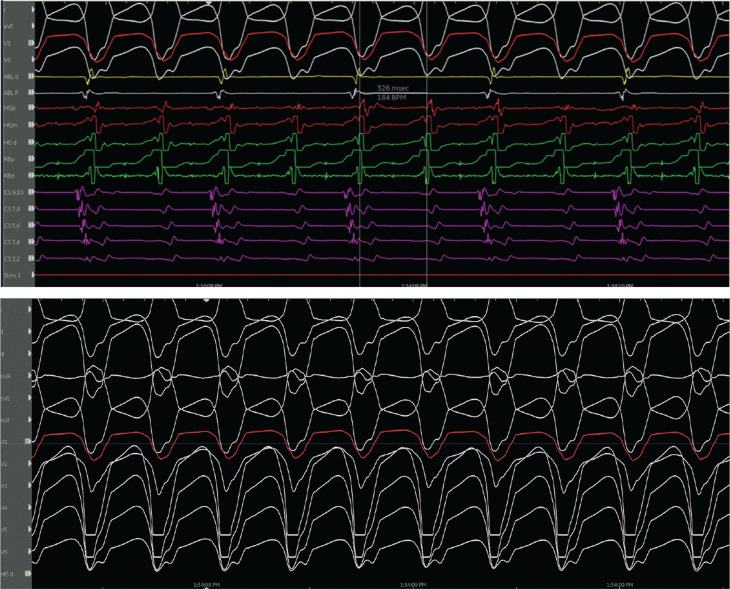
Task: Select the CS 7,8 channel label
Action: tap(12, 209)
